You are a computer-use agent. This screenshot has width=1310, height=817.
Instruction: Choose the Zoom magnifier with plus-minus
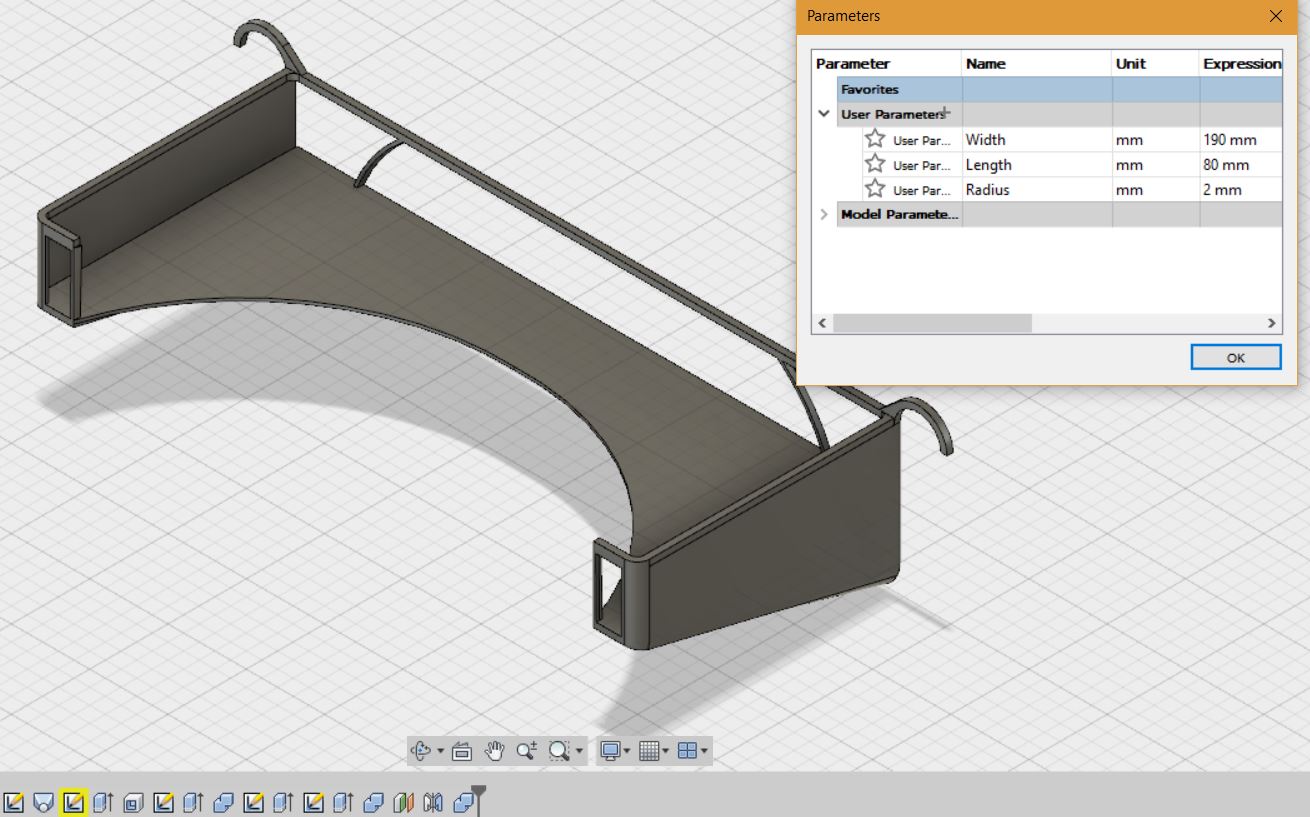527,751
